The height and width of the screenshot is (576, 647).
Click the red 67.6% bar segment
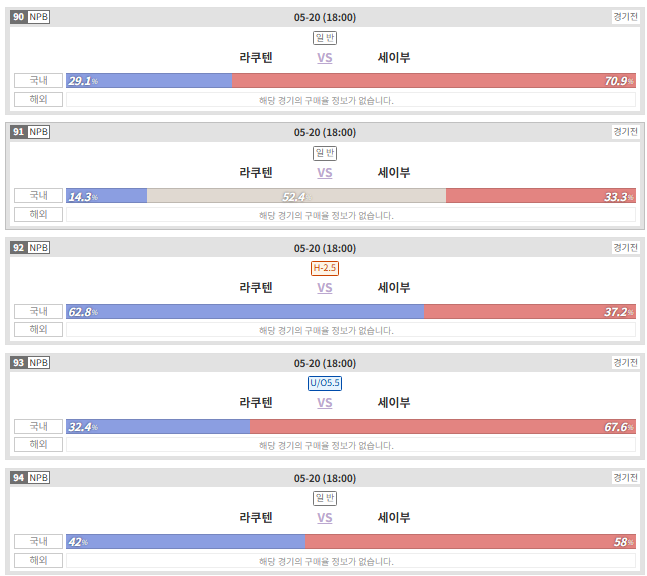click(443, 427)
